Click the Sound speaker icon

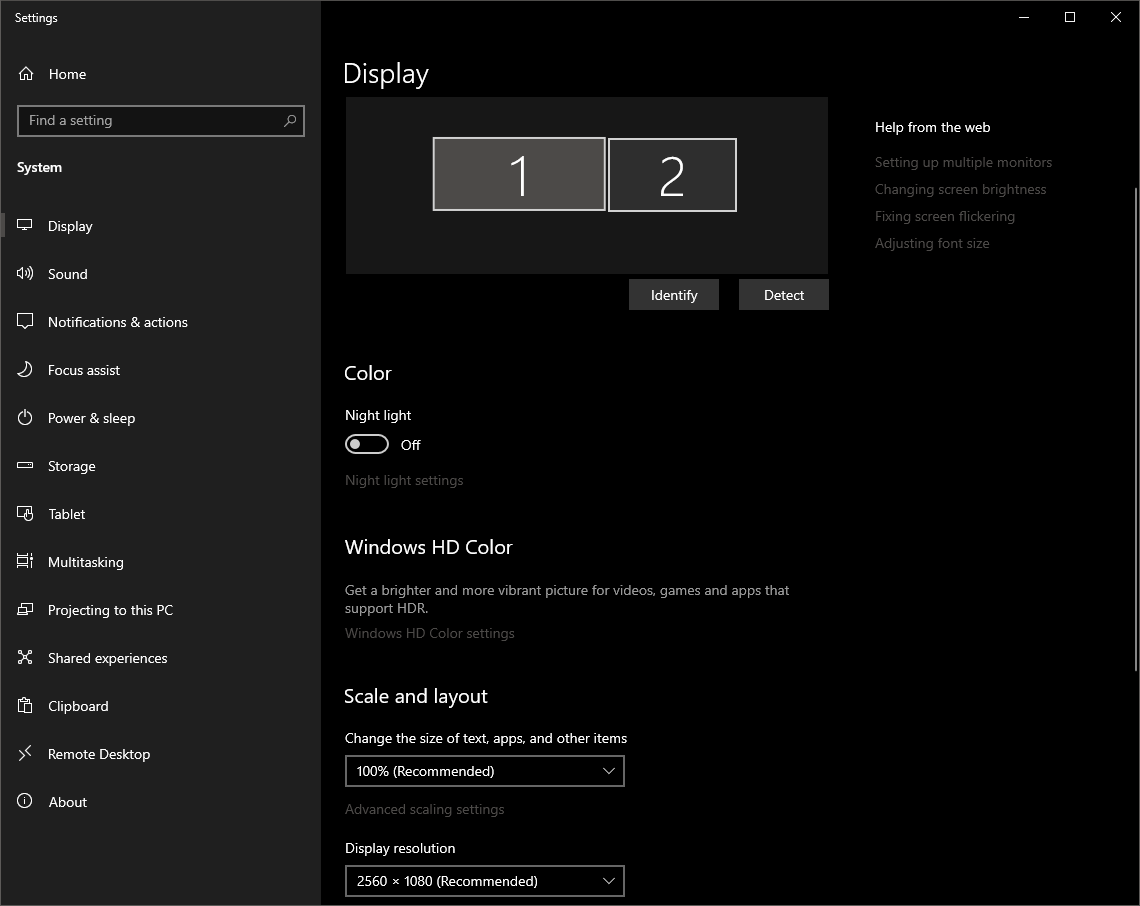[x=26, y=274]
